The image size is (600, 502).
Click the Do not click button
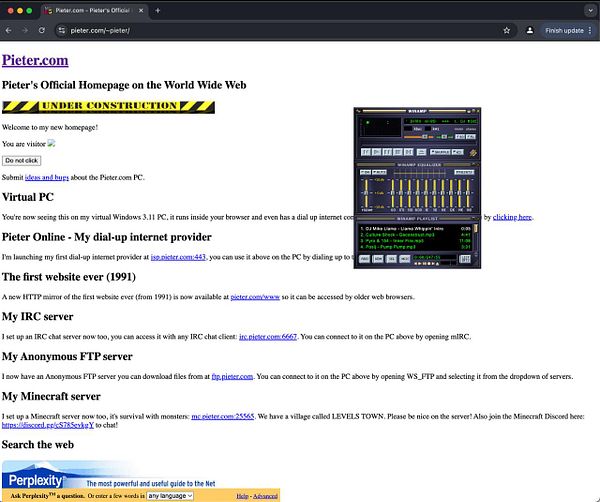21,161
